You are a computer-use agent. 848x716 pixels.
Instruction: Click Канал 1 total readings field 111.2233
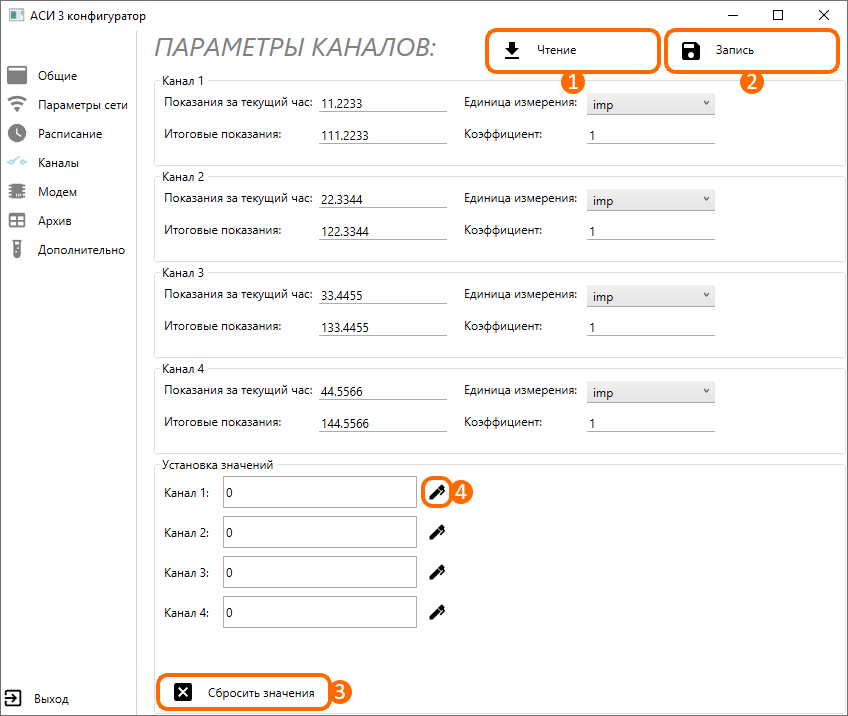383,135
